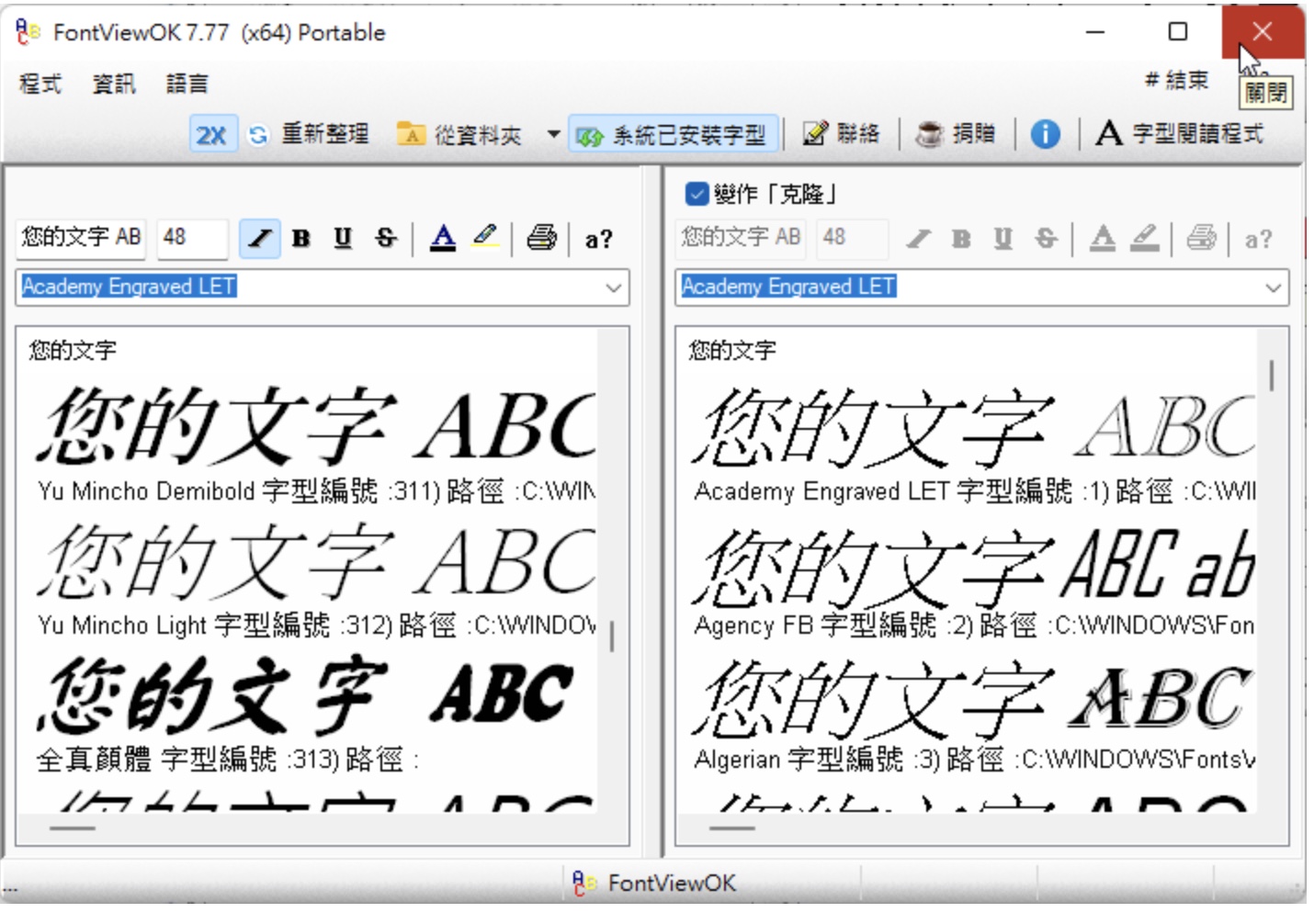Toggle bold in the left panel

[x=300, y=239]
